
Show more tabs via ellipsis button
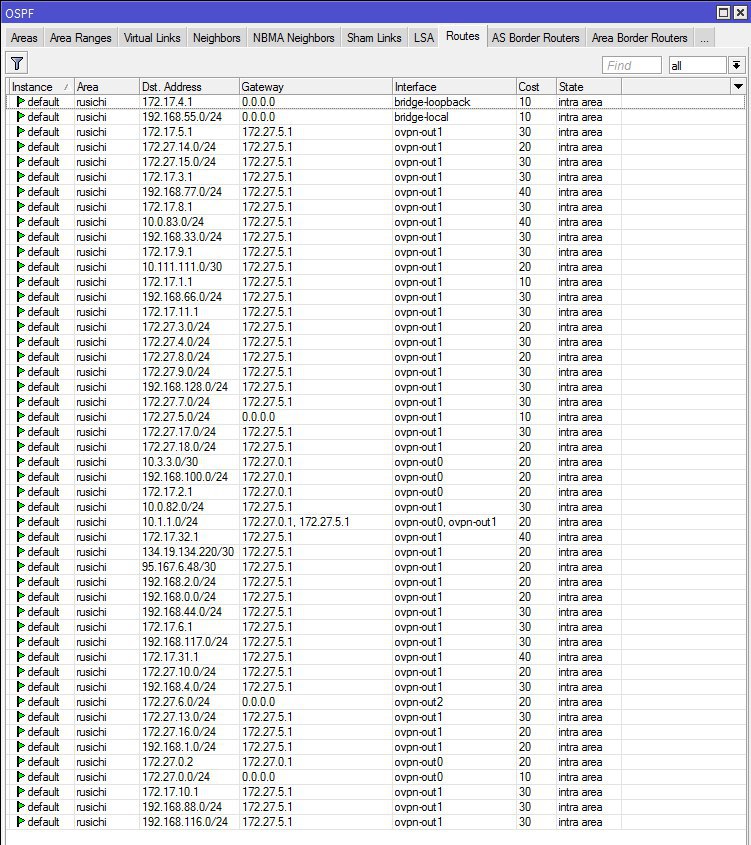point(704,38)
